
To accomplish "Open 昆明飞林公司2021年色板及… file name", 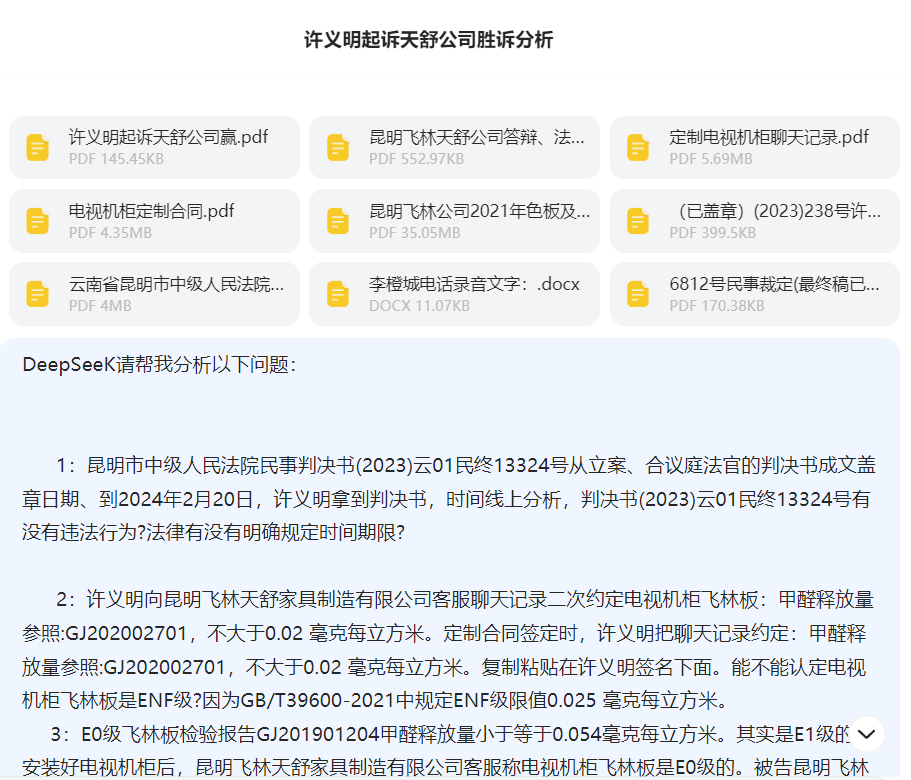I will click(479, 211).
